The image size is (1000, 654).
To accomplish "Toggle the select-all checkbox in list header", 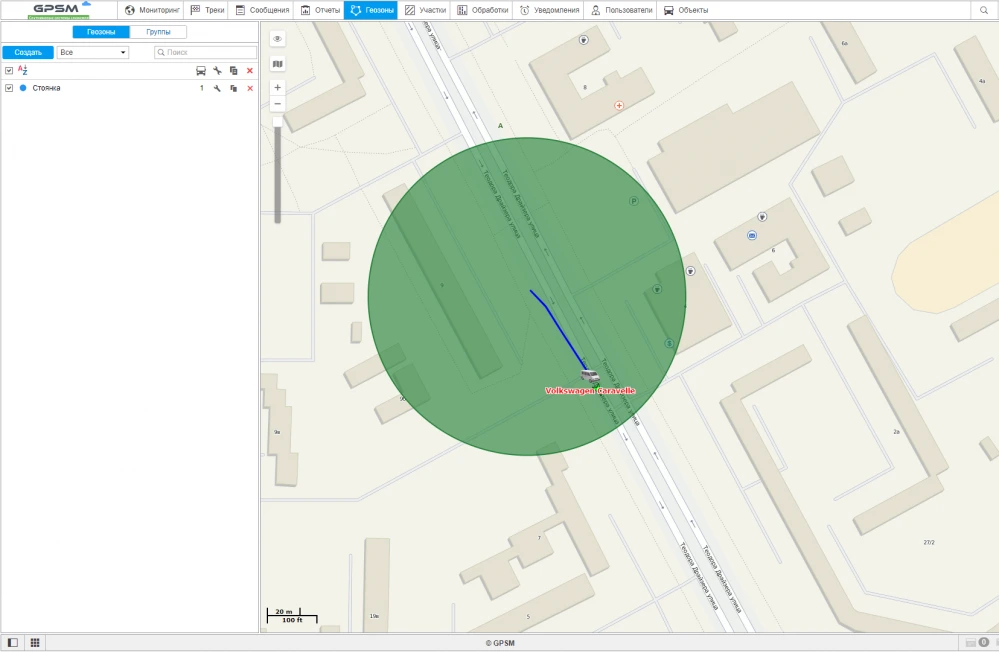I will 9,71.
